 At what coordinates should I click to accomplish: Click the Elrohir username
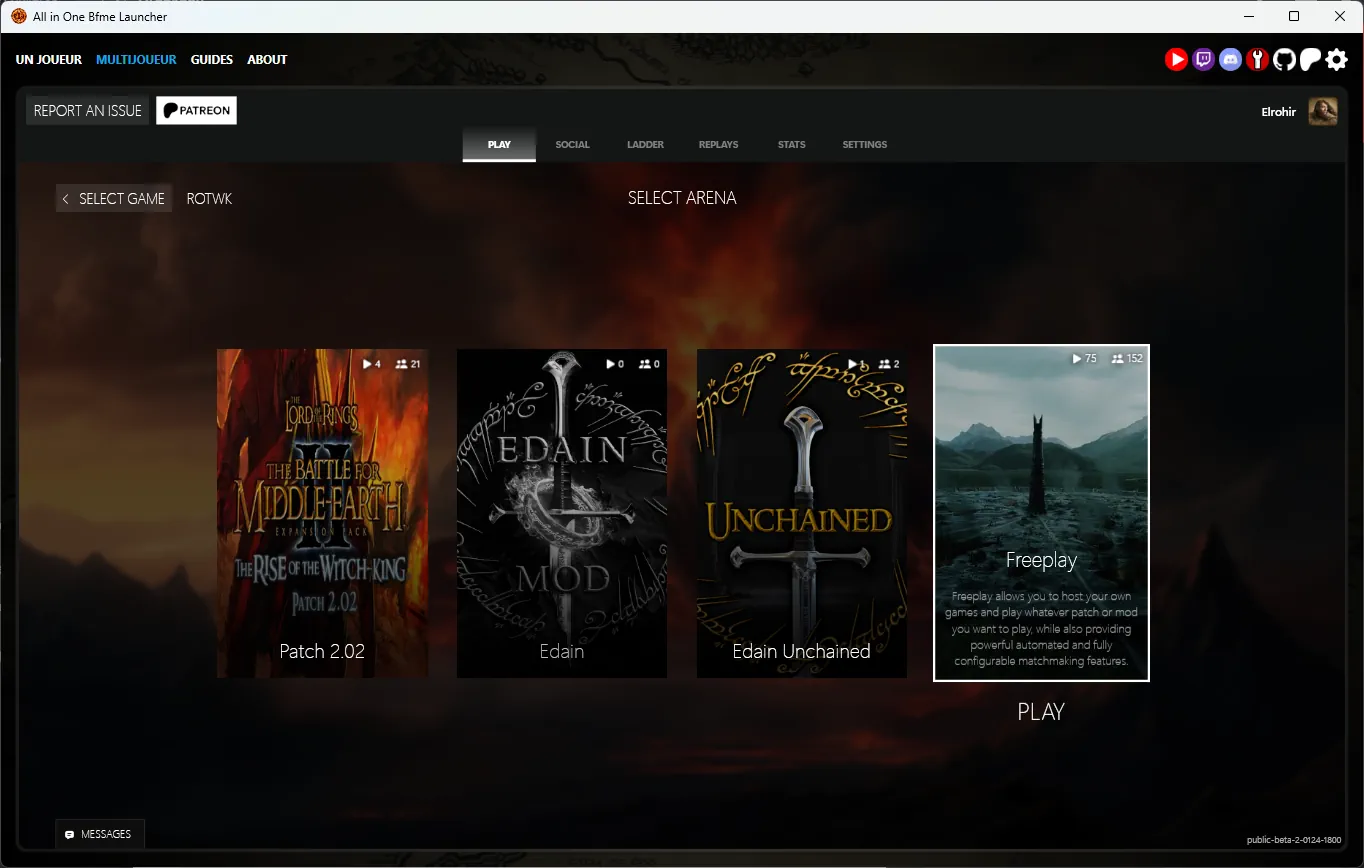click(x=1279, y=112)
